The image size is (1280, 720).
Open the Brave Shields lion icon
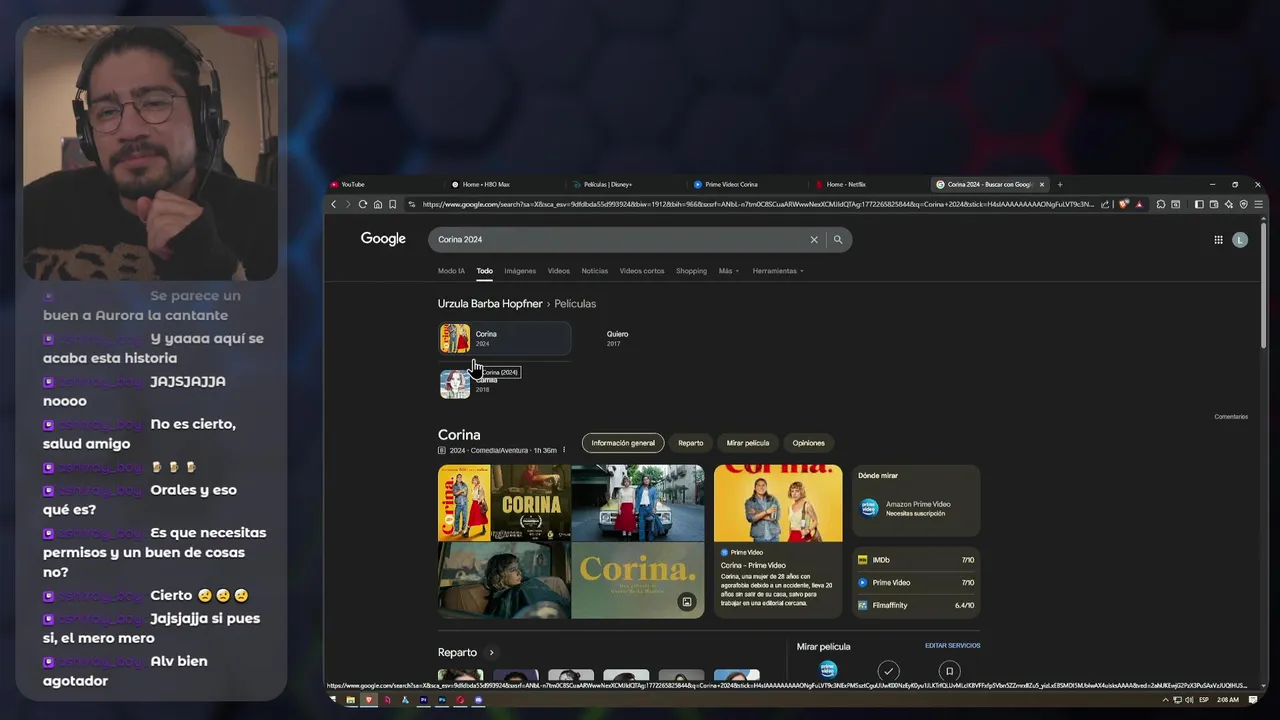tap(1124, 204)
